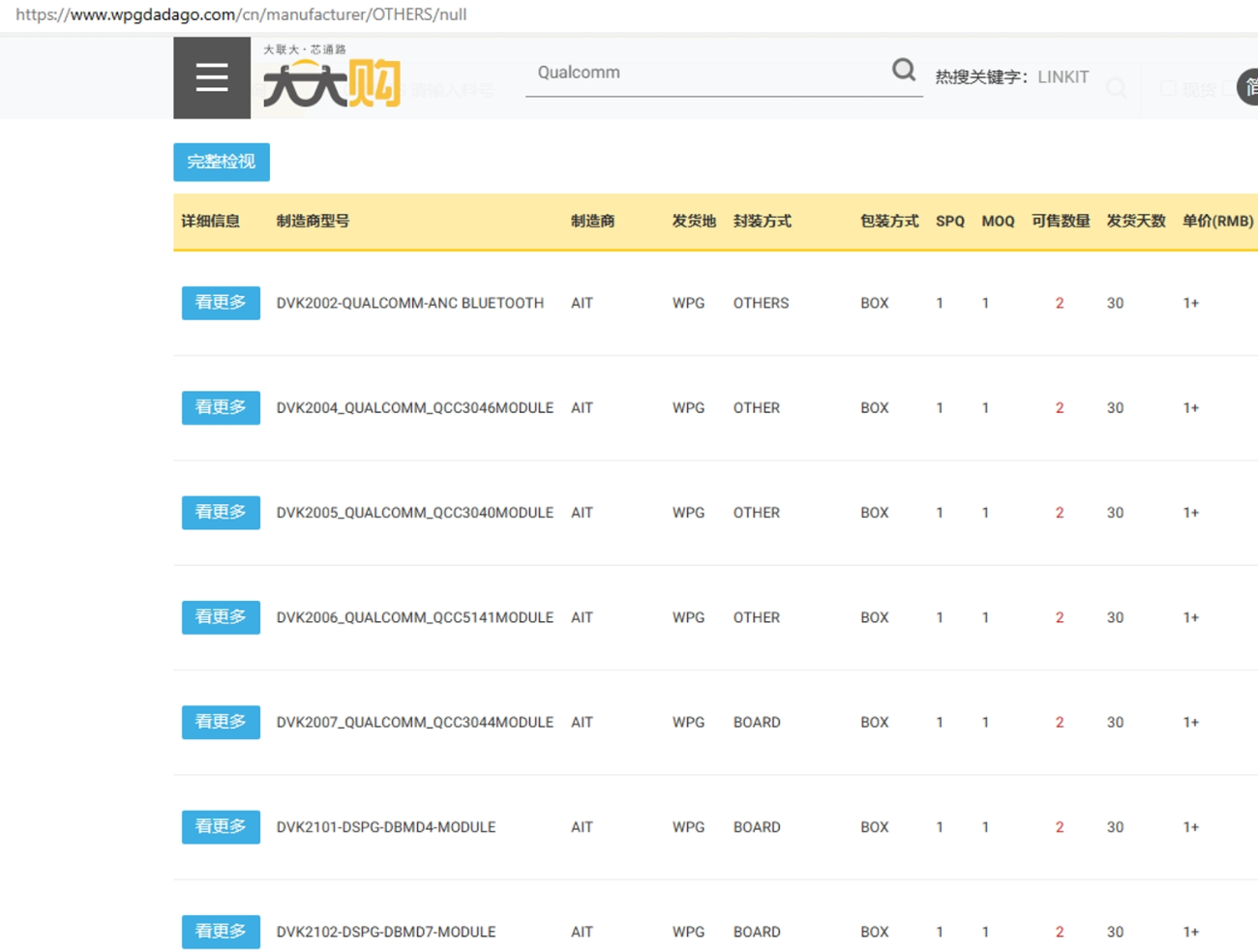Screen dimensions: 1258x952
Task: Click the MOQ column header
Action: (998, 222)
